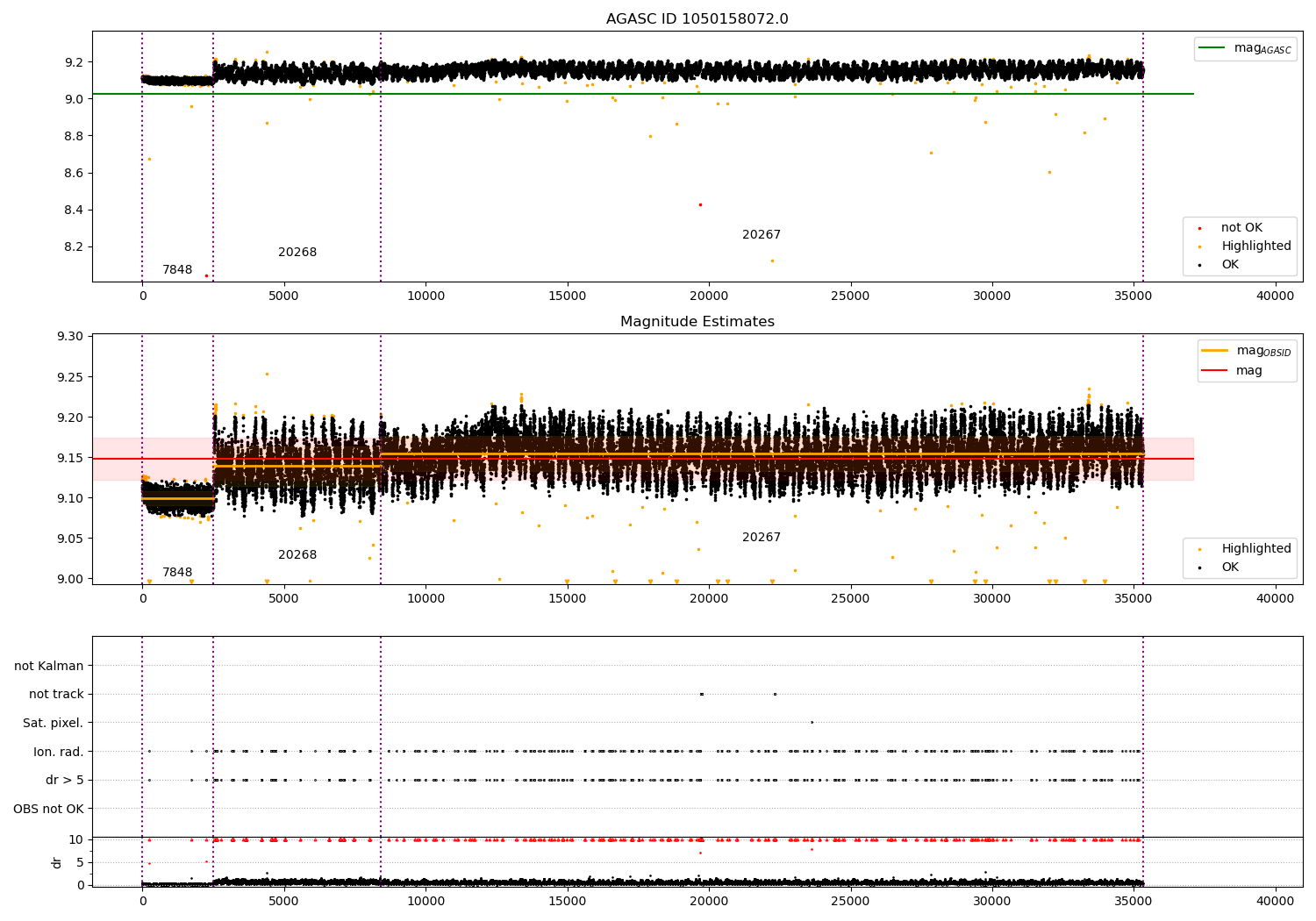
Task: Click the 'not track' row label
Action: pos(56,695)
